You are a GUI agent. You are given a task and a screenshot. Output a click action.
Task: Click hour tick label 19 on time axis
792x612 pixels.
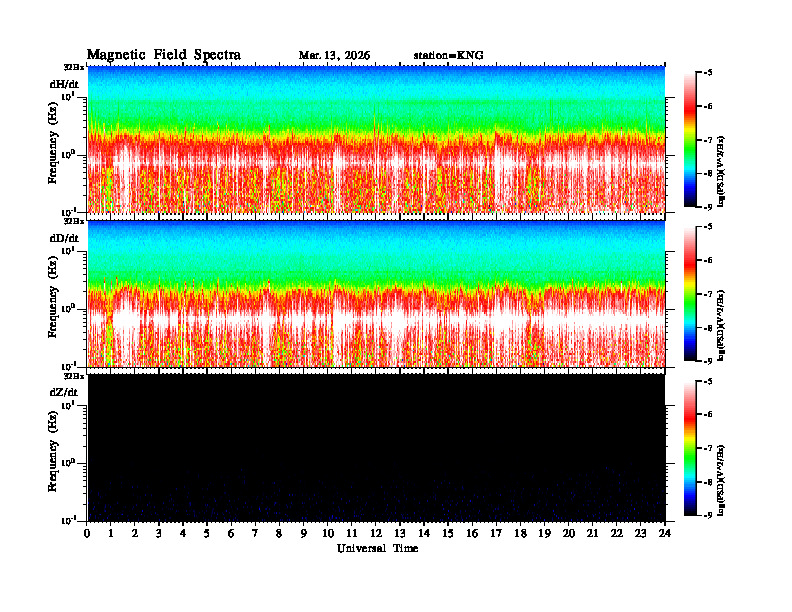point(544,533)
